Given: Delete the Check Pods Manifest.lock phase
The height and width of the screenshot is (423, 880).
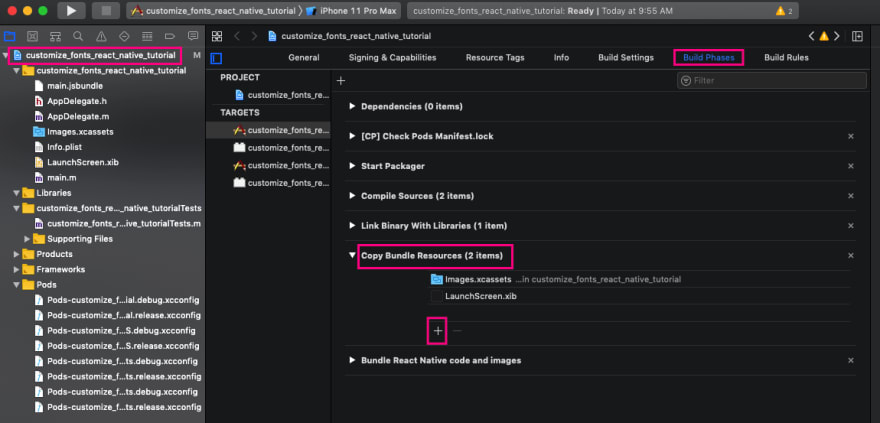Looking at the screenshot, I should (851, 136).
